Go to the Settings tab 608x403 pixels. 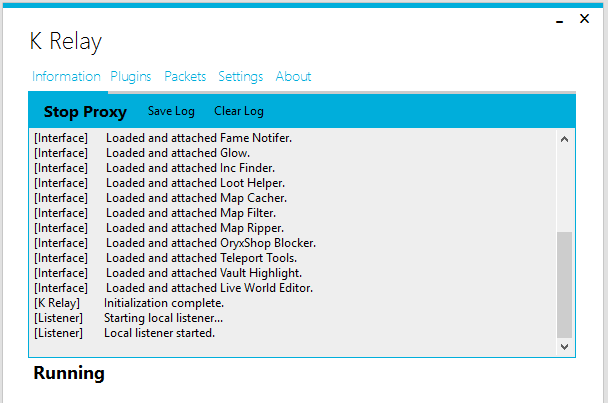click(x=240, y=76)
